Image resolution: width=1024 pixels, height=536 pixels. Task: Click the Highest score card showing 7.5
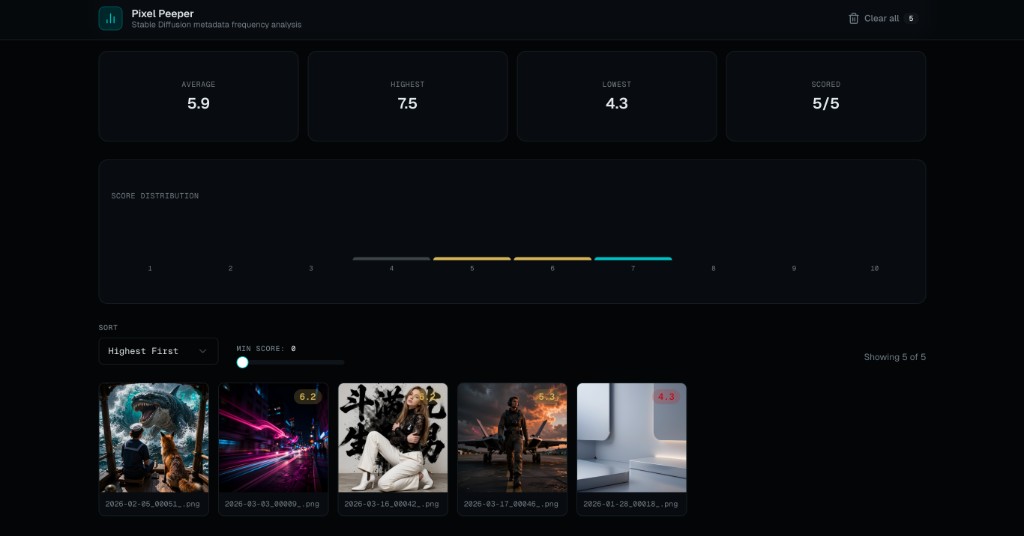click(x=407, y=96)
